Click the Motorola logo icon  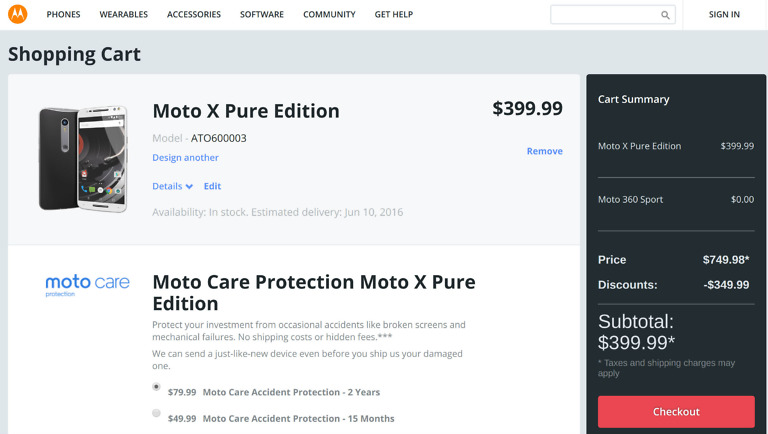(17, 14)
